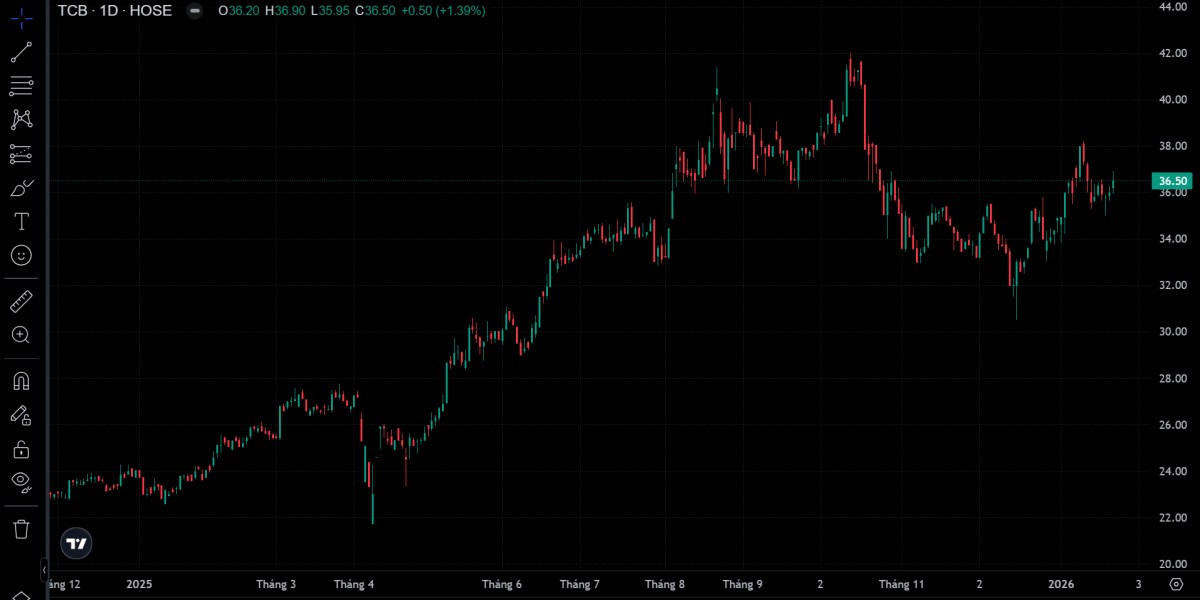Select the crosshair cursor tool
The image size is (1200, 600).
coord(21,19)
